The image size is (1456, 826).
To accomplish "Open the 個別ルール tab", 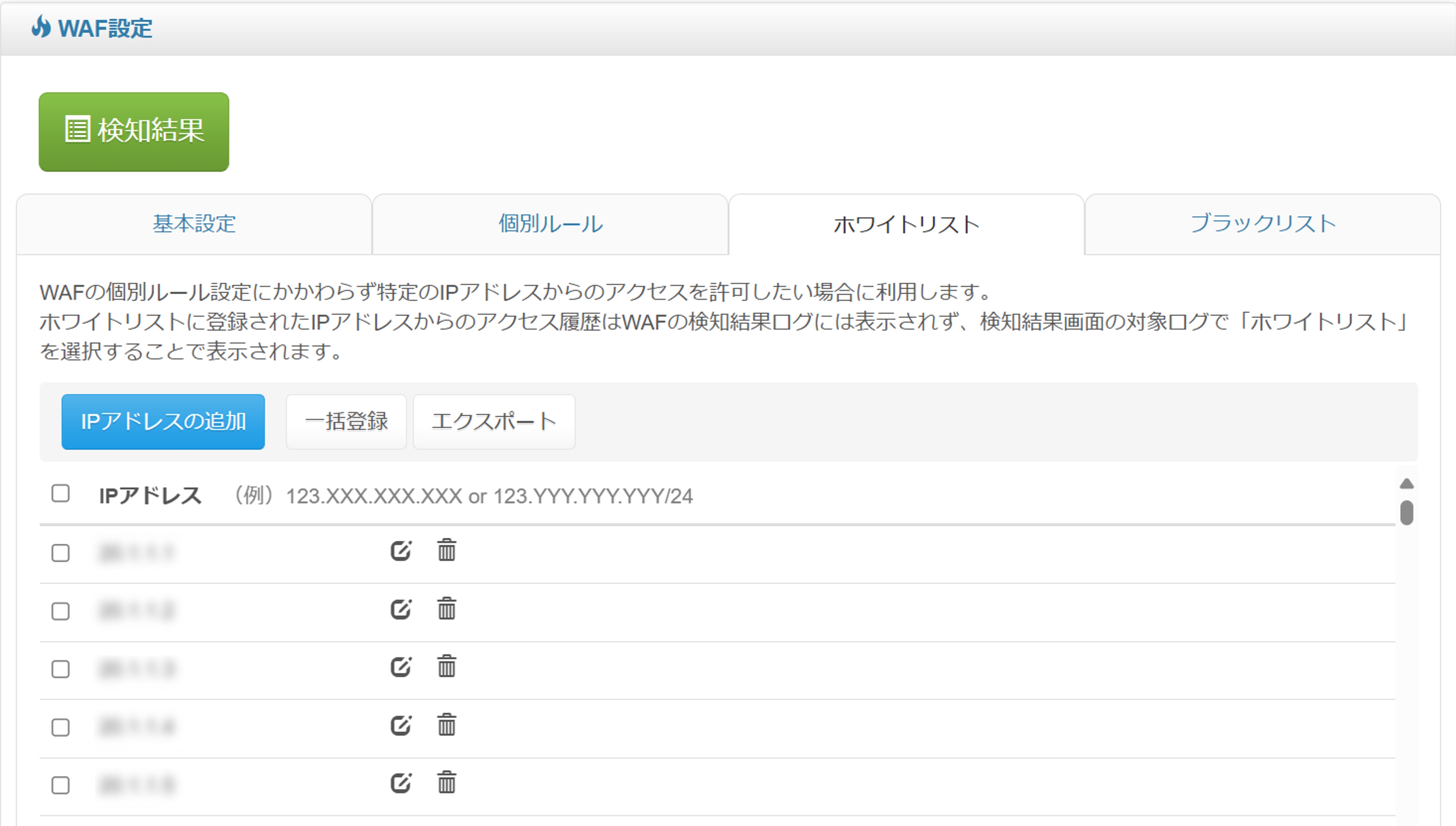I will 550,224.
